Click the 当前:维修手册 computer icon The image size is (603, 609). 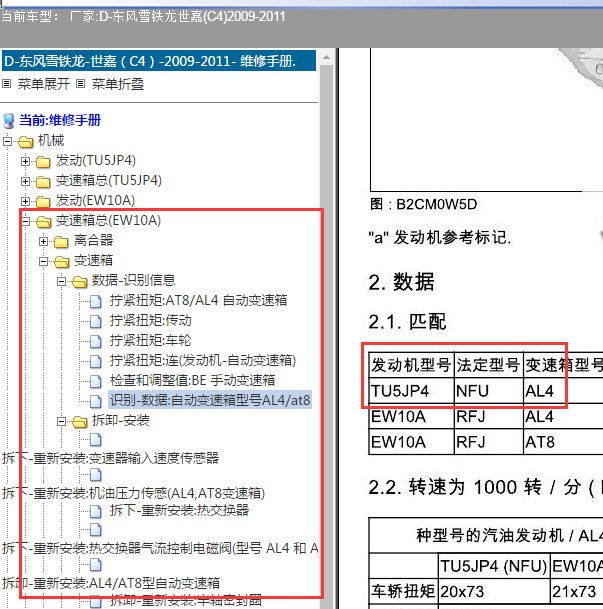click(x=9, y=121)
